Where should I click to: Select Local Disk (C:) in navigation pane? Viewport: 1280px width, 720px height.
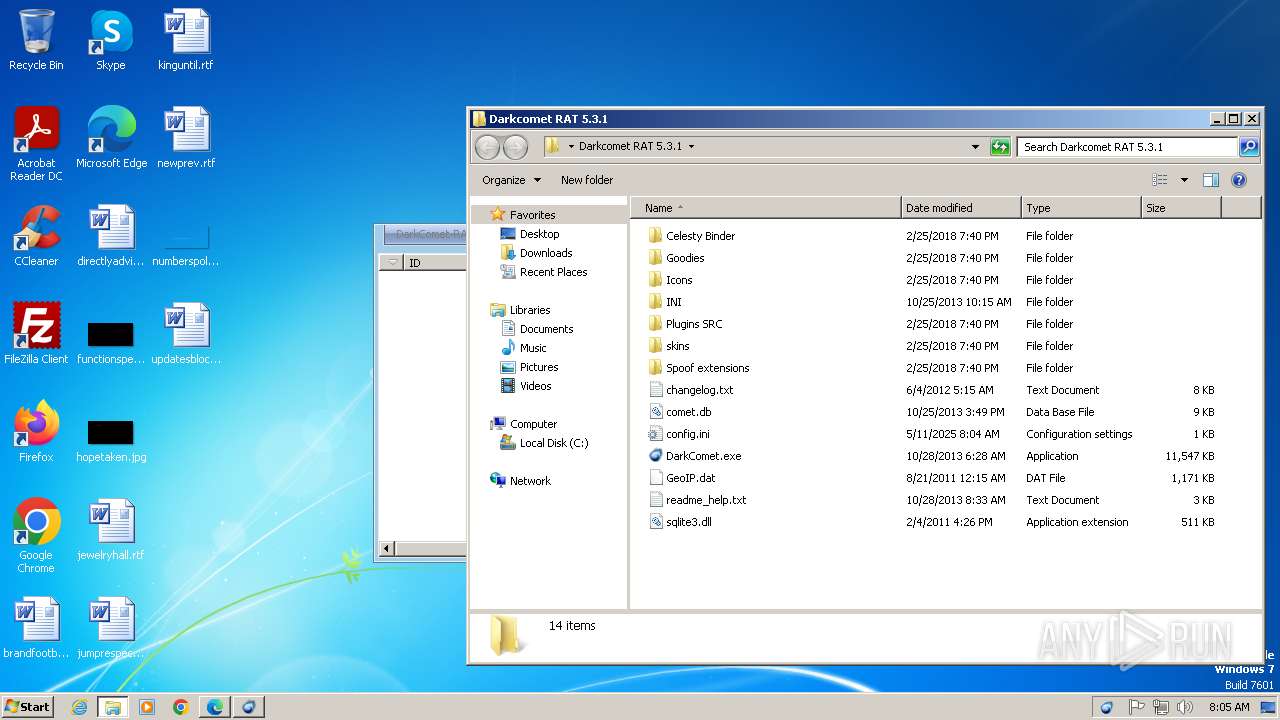point(554,443)
